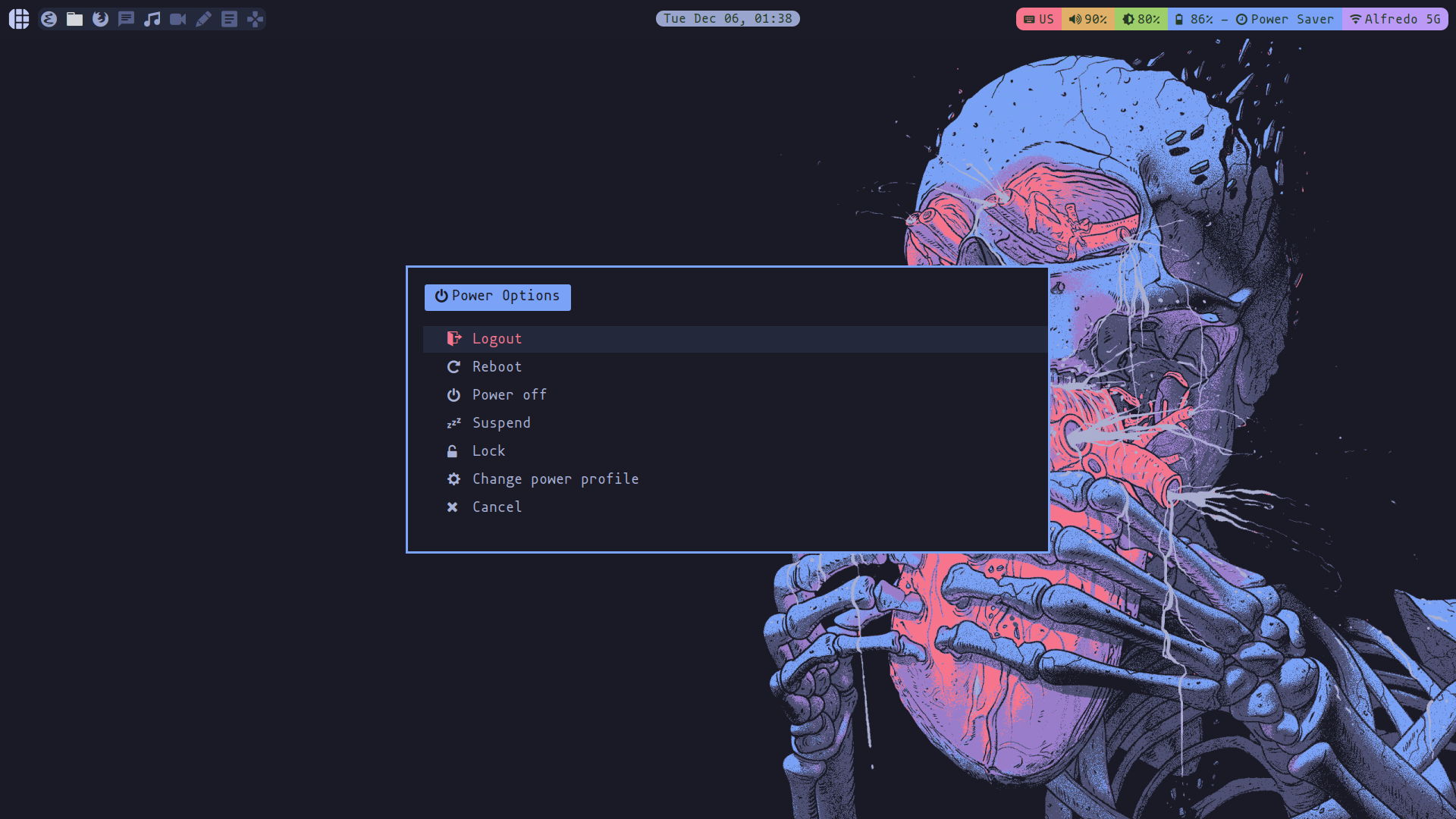Toggle the Change power profile option
1456x819 pixels.
pos(555,479)
